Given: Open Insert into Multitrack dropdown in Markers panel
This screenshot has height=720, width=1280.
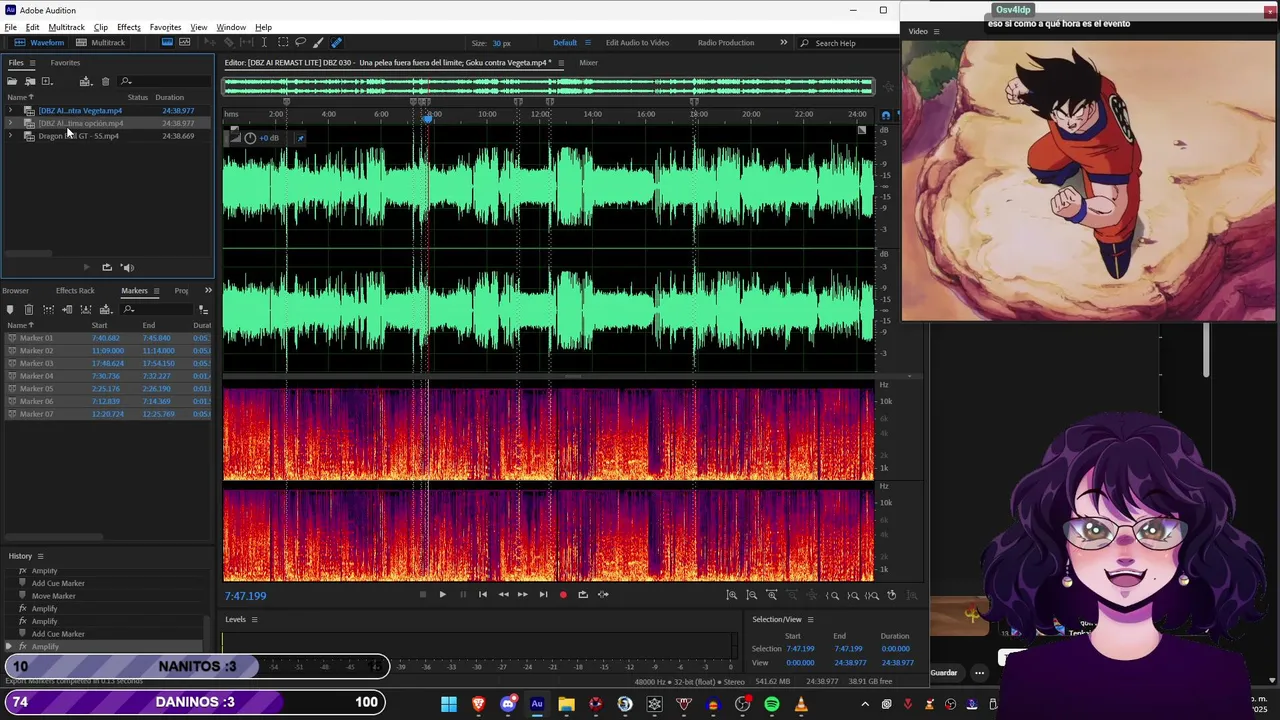Looking at the screenshot, I should (x=106, y=310).
